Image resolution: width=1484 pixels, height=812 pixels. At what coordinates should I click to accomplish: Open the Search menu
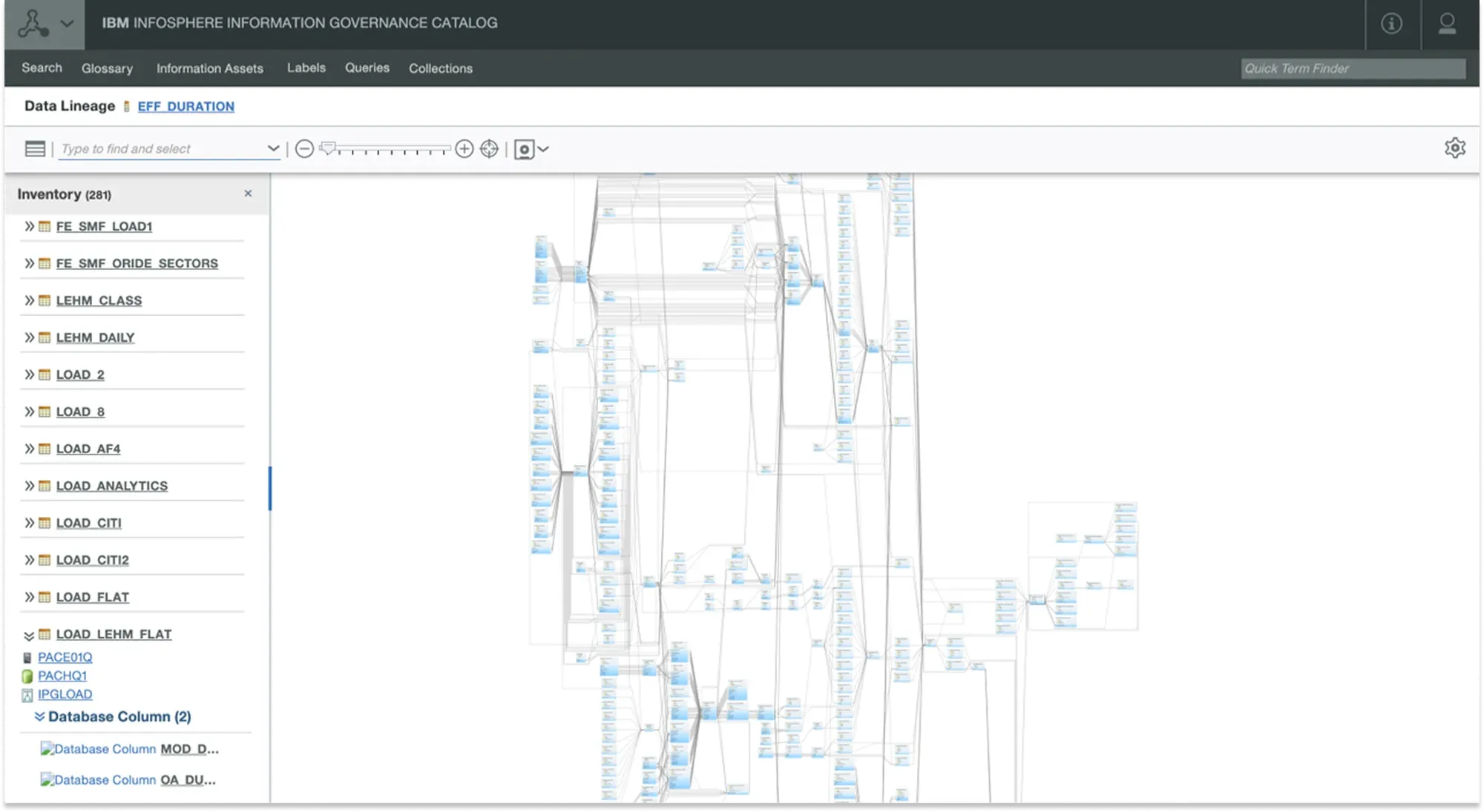pyautogui.click(x=42, y=67)
